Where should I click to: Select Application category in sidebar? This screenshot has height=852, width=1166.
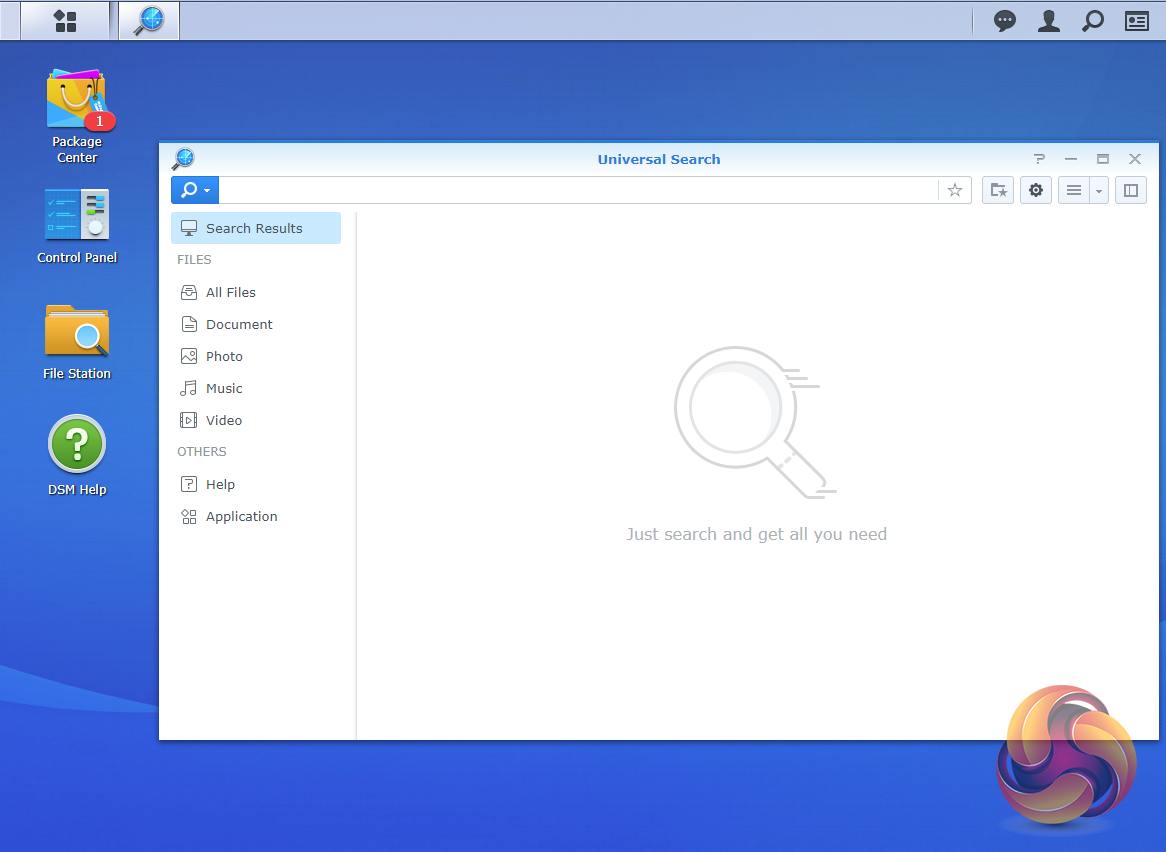(256, 516)
